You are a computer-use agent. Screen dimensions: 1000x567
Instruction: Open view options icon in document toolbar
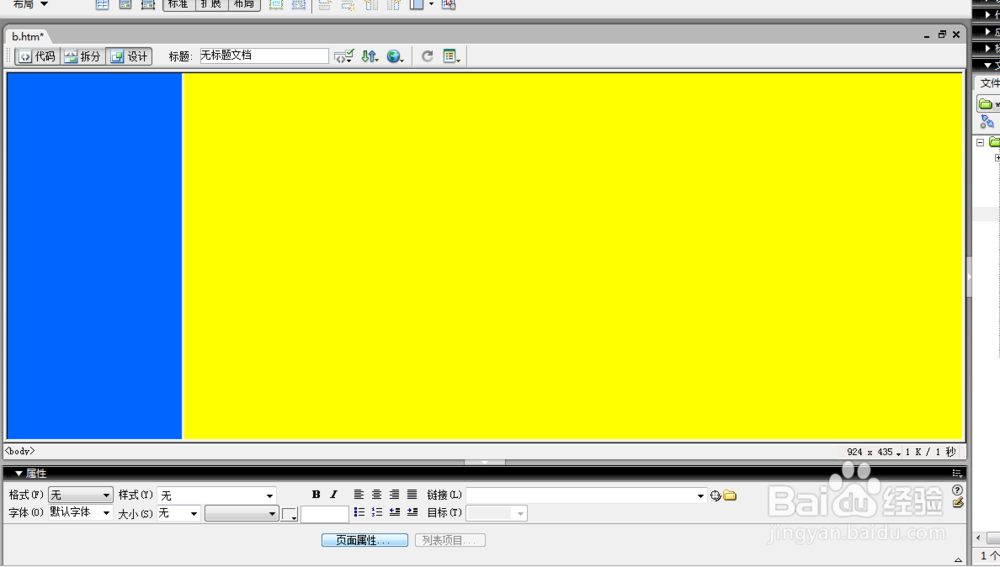coord(452,56)
